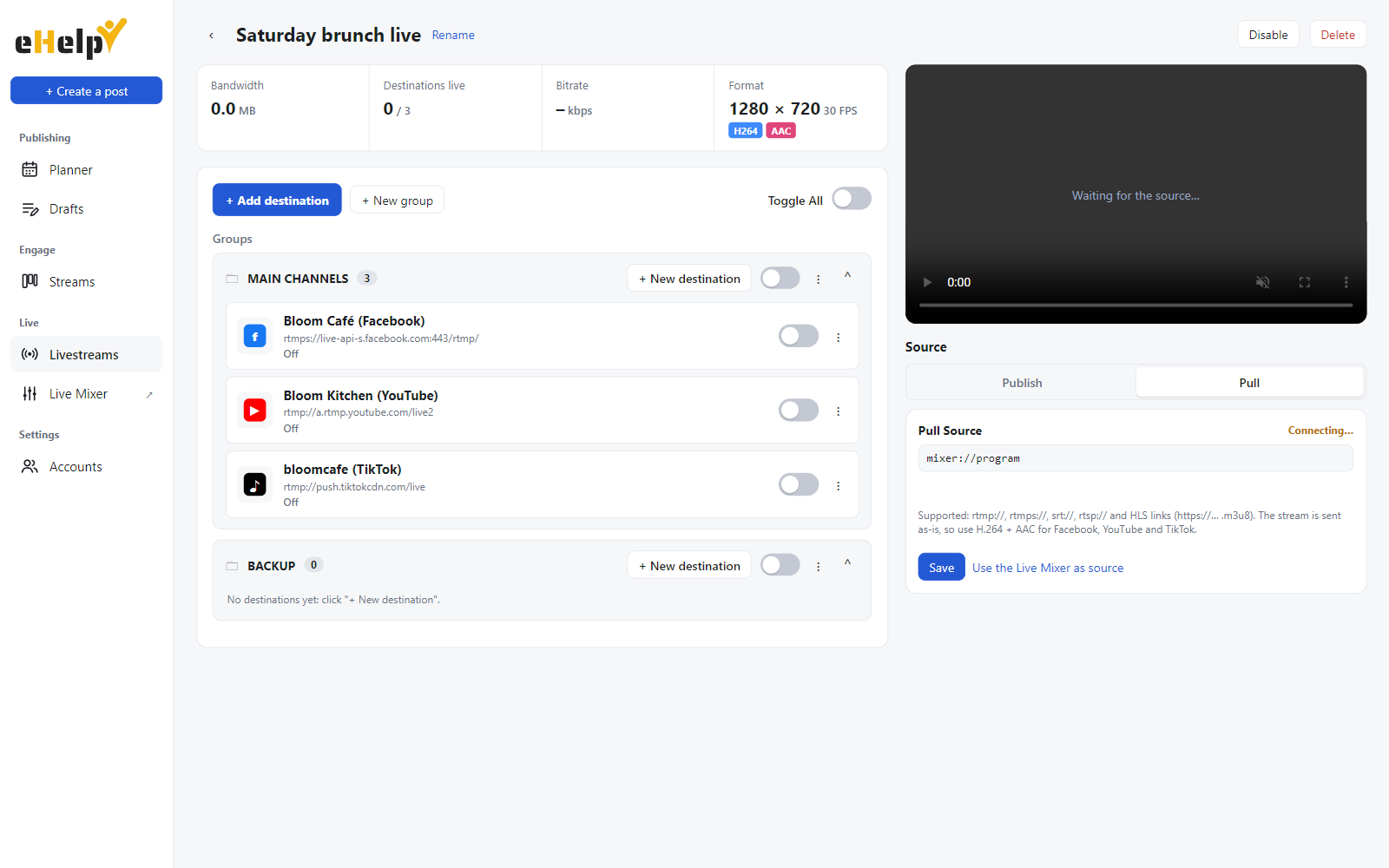Enter fullscreen in preview player
The width and height of the screenshot is (1389, 868).
pos(1305,282)
